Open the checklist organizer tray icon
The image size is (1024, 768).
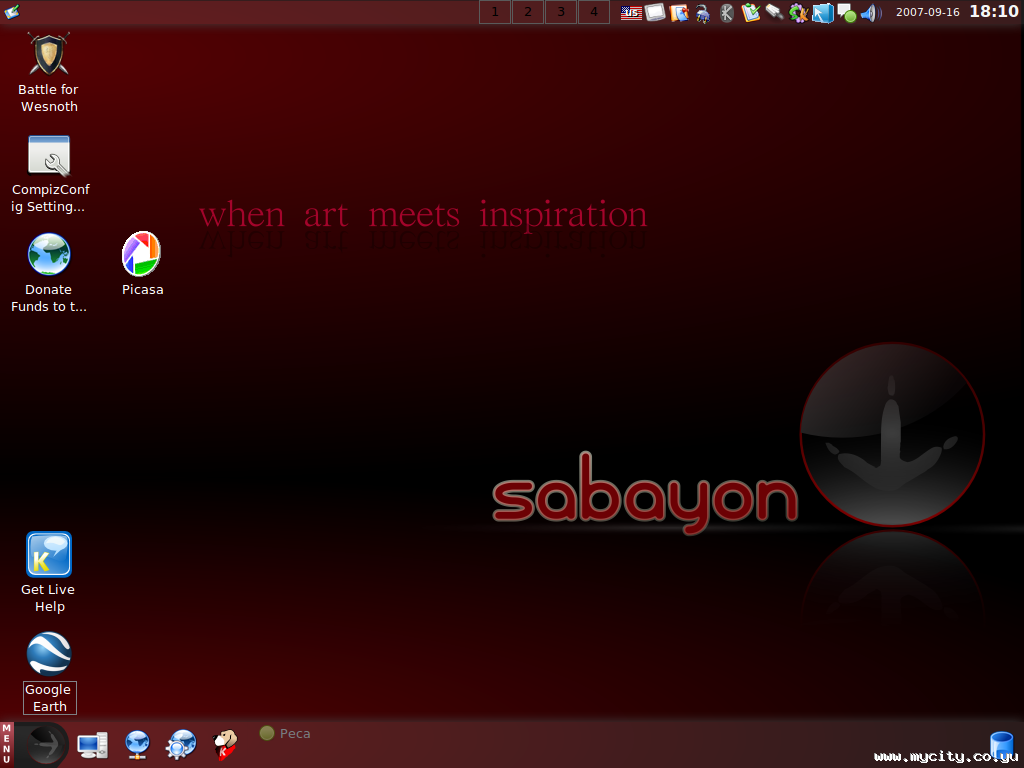click(x=751, y=12)
